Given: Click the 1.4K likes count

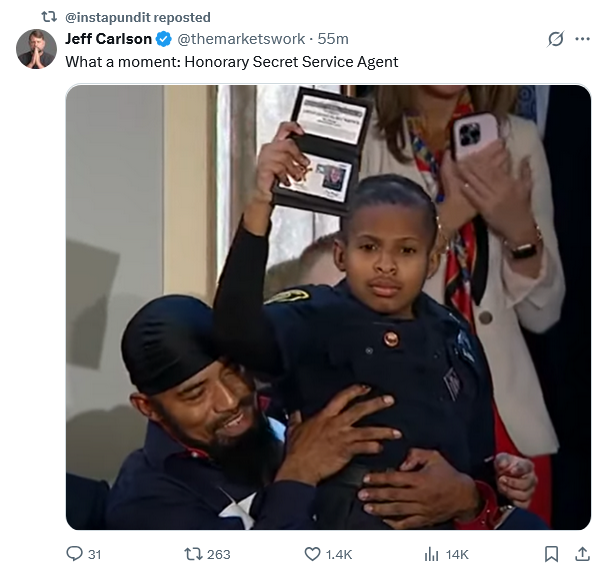Looking at the screenshot, I should coord(339,554).
